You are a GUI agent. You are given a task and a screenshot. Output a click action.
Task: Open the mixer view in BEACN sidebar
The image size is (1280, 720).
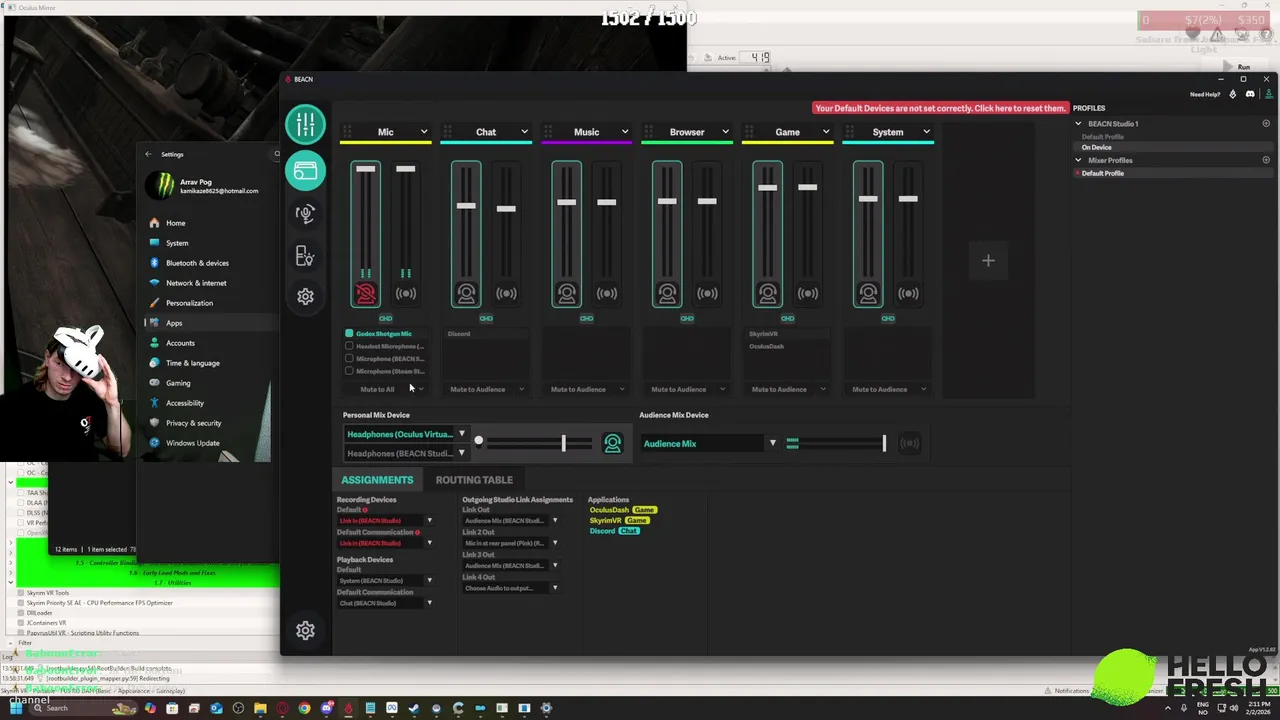tap(305, 124)
